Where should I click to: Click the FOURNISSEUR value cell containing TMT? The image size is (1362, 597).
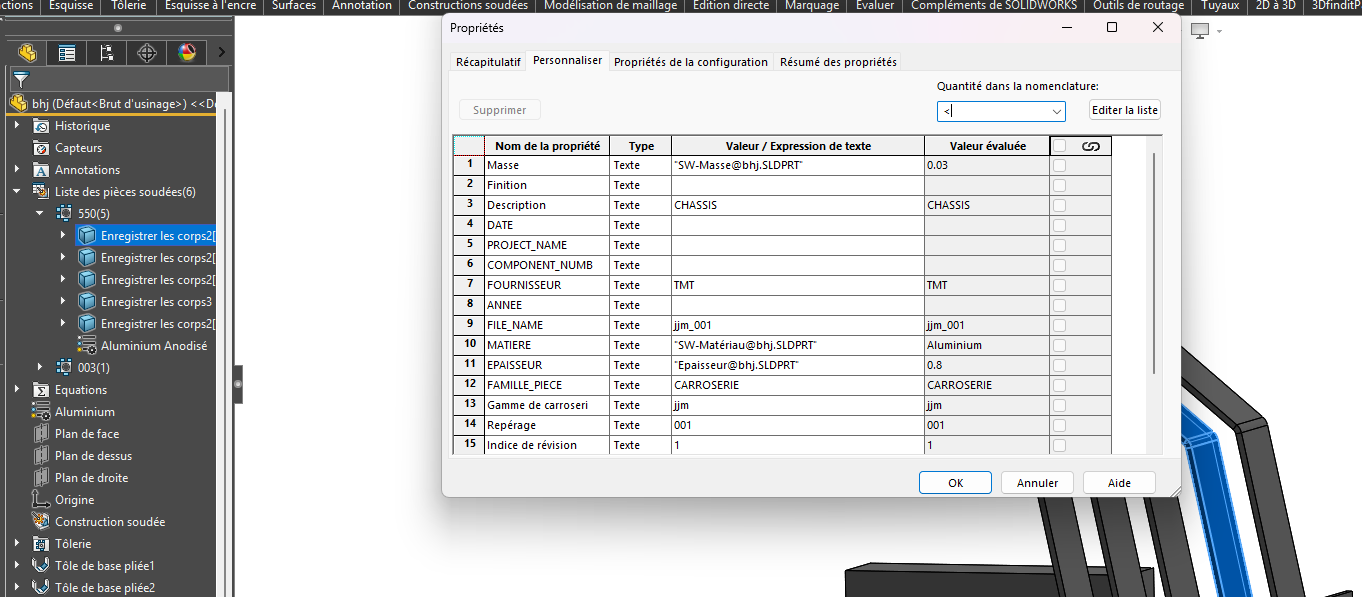click(x=797, y=285)
